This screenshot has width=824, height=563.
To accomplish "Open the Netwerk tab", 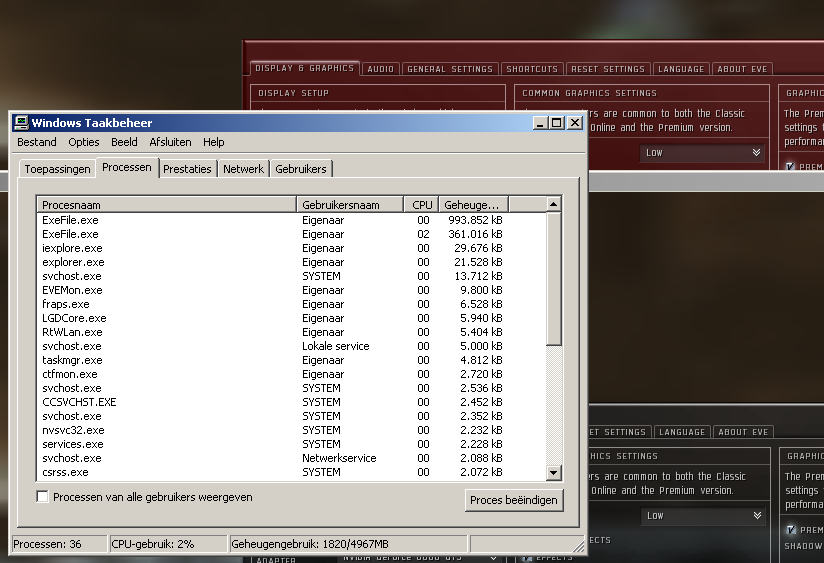I will point(243,169).
